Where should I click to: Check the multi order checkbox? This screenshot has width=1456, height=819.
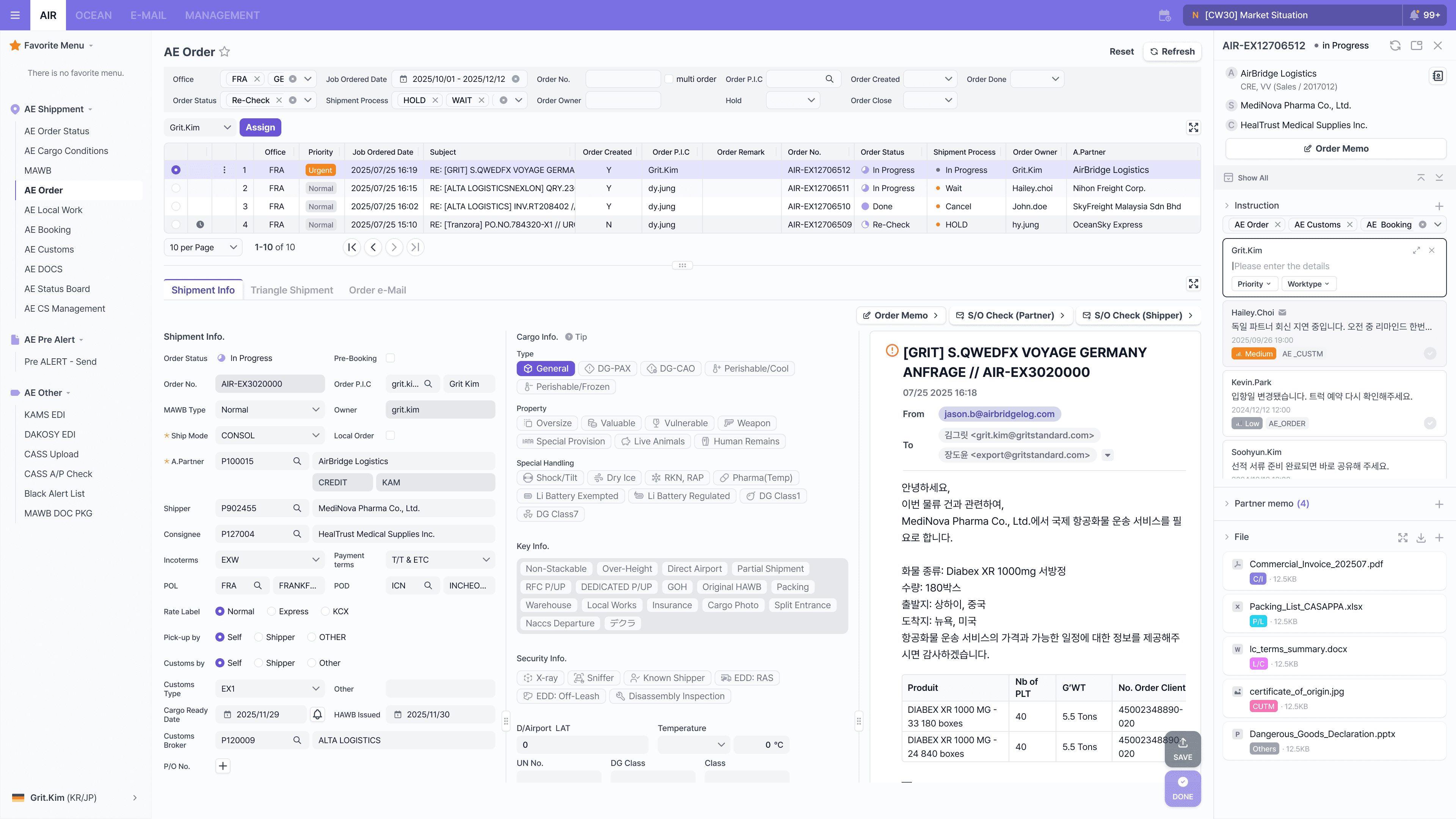point(668,79)
